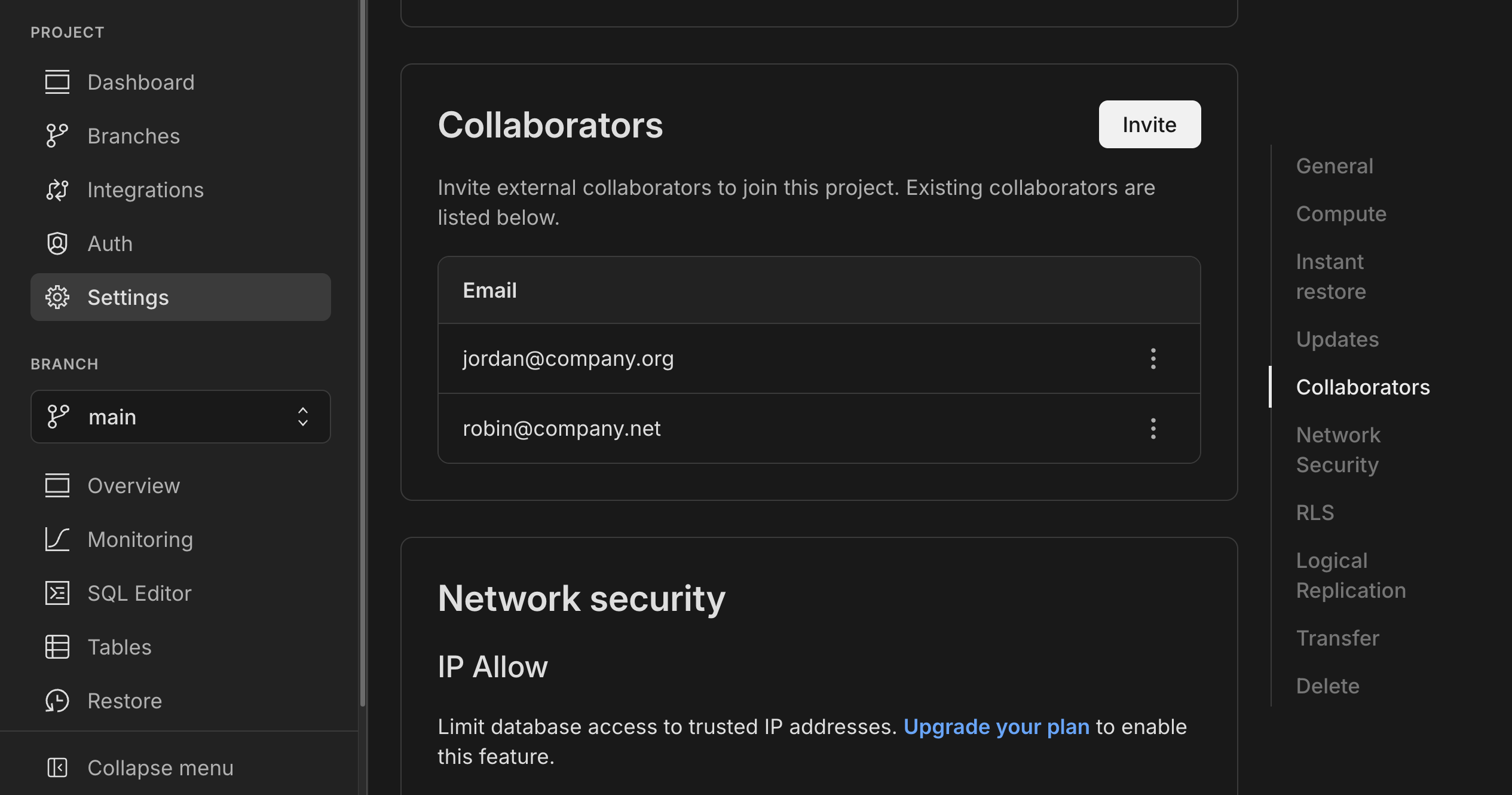Click the Invite button
Image resolution: width=1512 pixels, height=795 pixels.
(x=1149, y=124)
